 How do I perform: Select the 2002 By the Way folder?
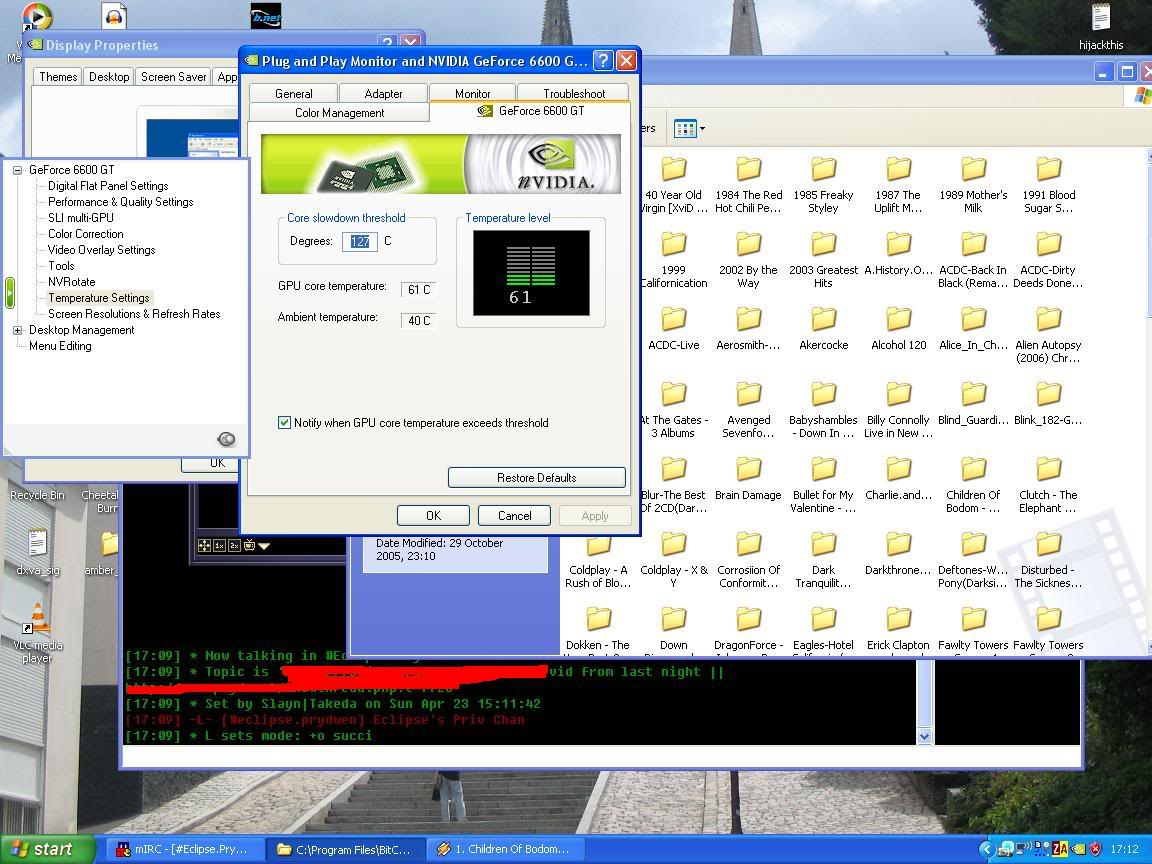point(749,259)
